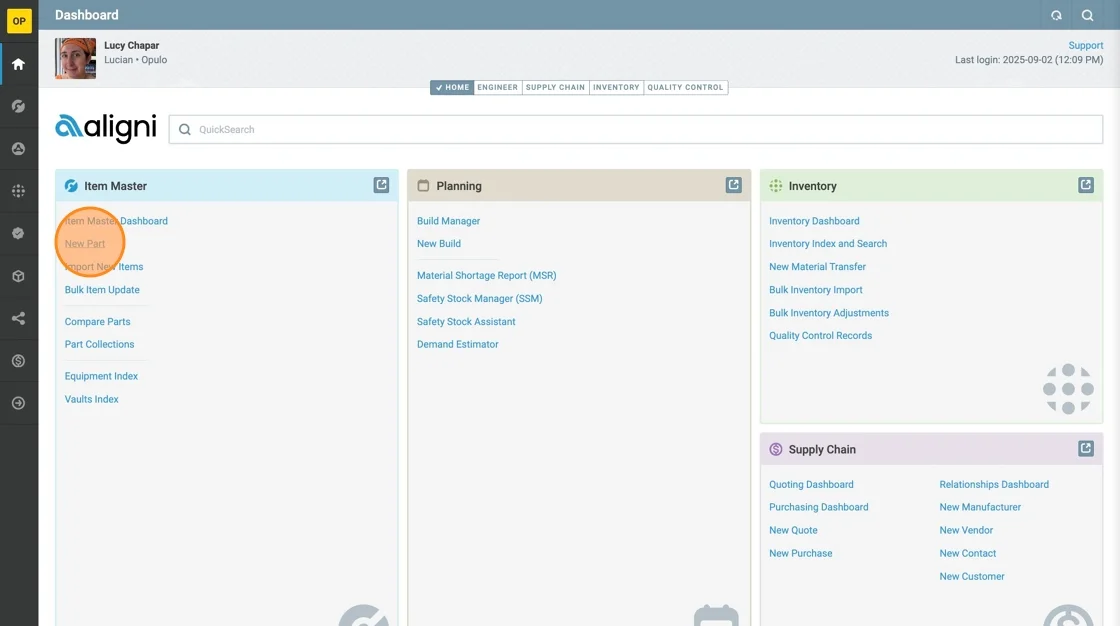Click the share icon in the sidebar
The width and height of the screenshot is (1120, 626).
pos(18,319)
